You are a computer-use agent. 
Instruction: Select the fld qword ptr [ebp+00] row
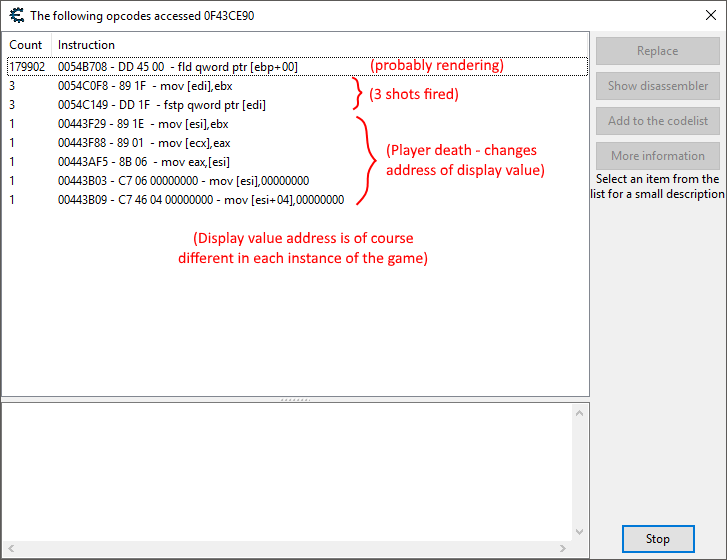(178, 67)
